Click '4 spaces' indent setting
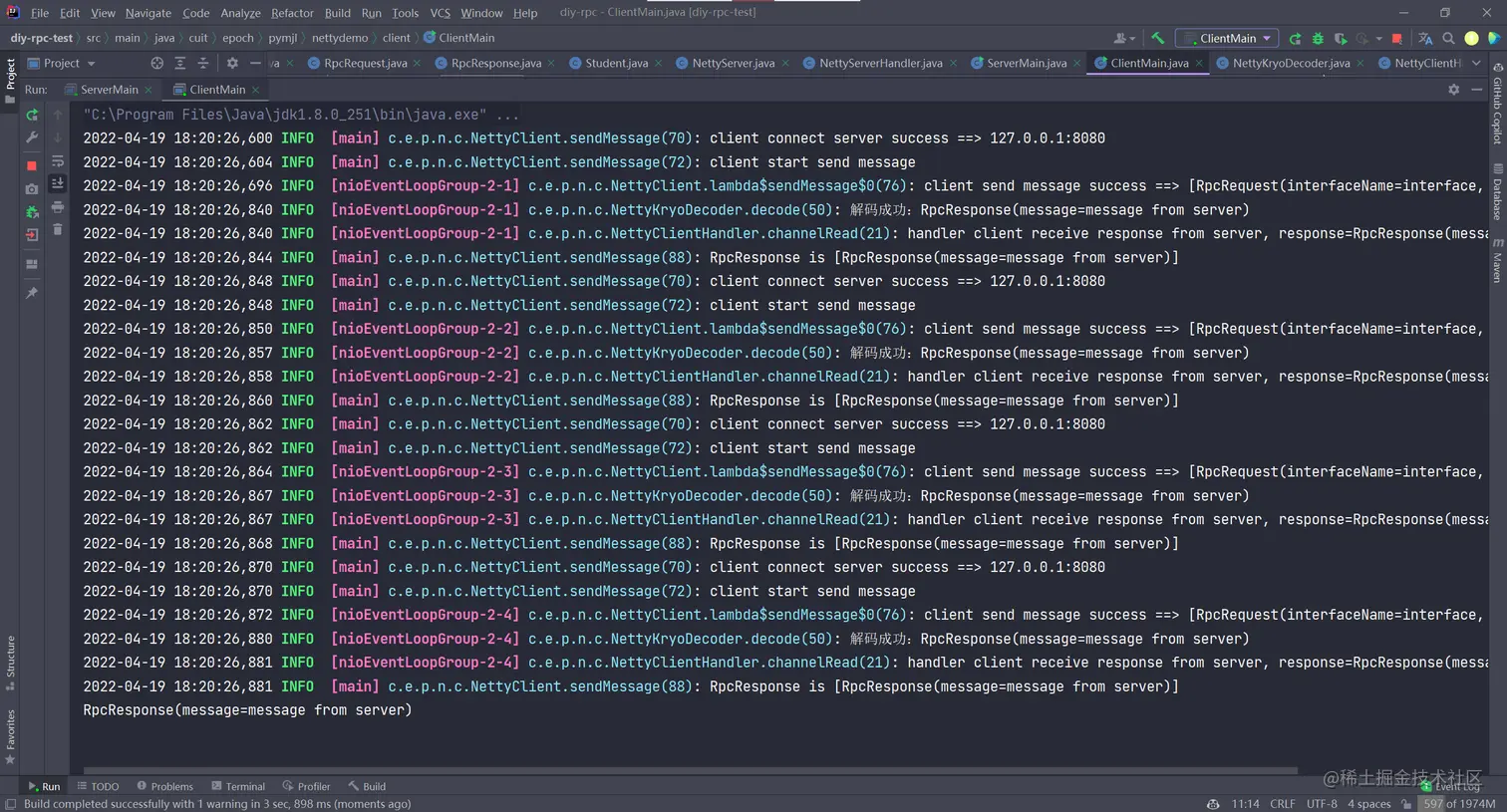This screenshot has width=1507, height=812. click(x=1368, y=803)
